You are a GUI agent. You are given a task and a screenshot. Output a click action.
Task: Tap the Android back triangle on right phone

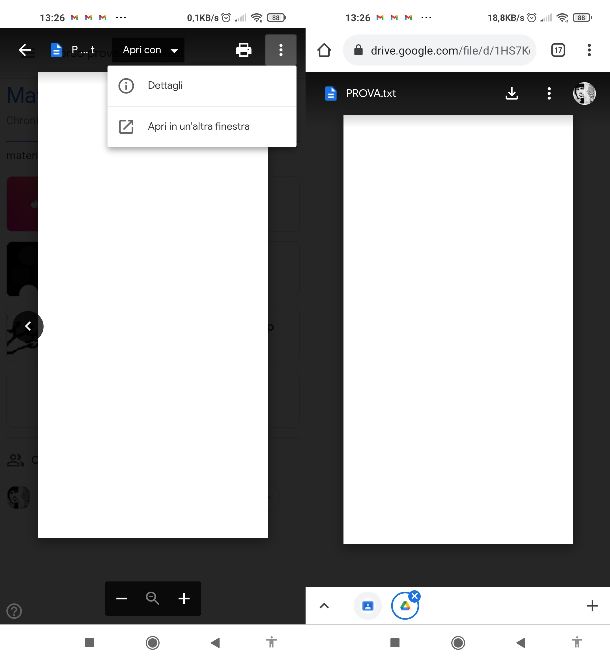(x=520, y=643)
